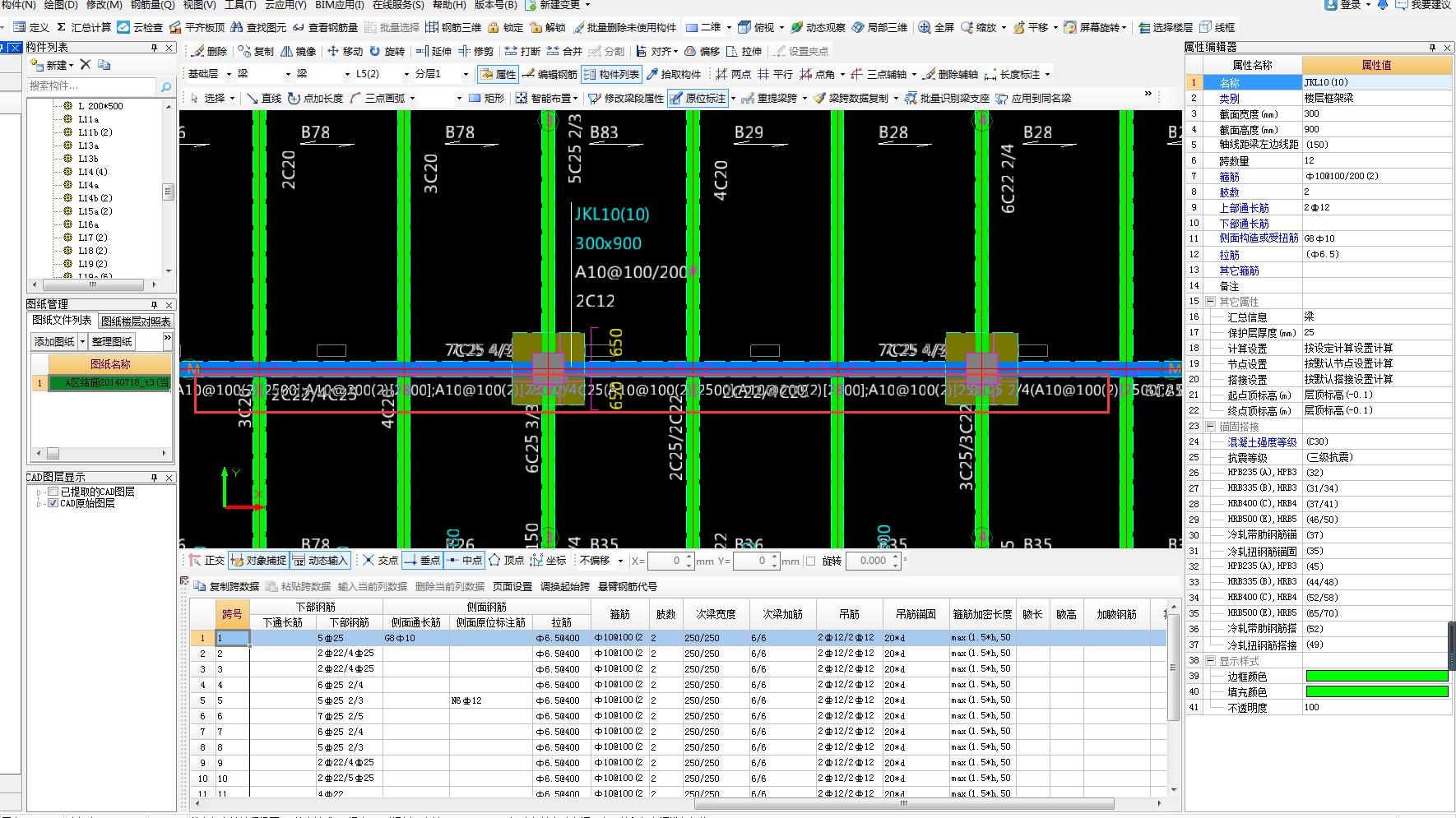Toggle 交点 intersection snap
The image size is (1456, 818).
(x=380, y=560)
